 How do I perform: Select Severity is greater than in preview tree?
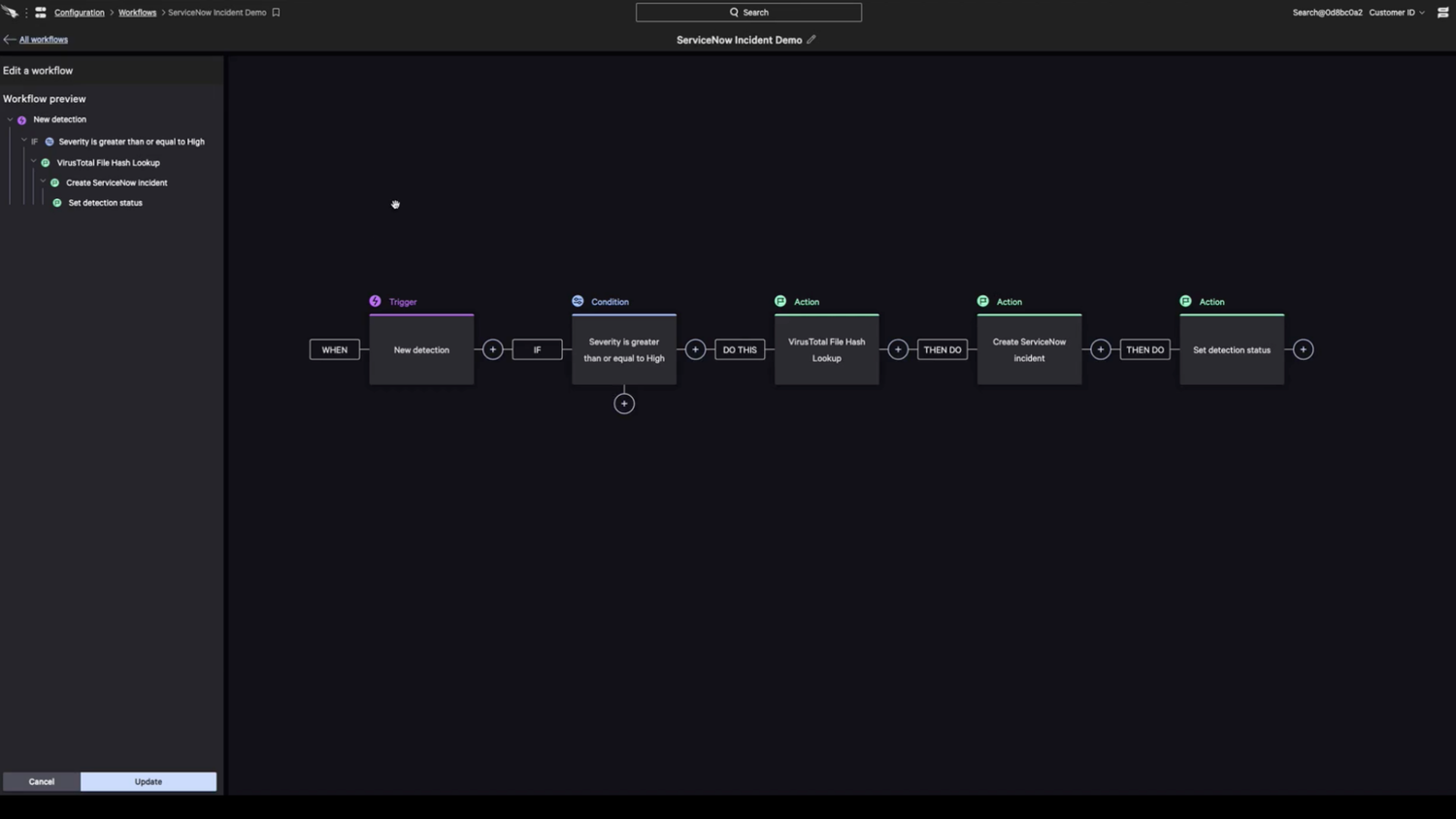131,142
